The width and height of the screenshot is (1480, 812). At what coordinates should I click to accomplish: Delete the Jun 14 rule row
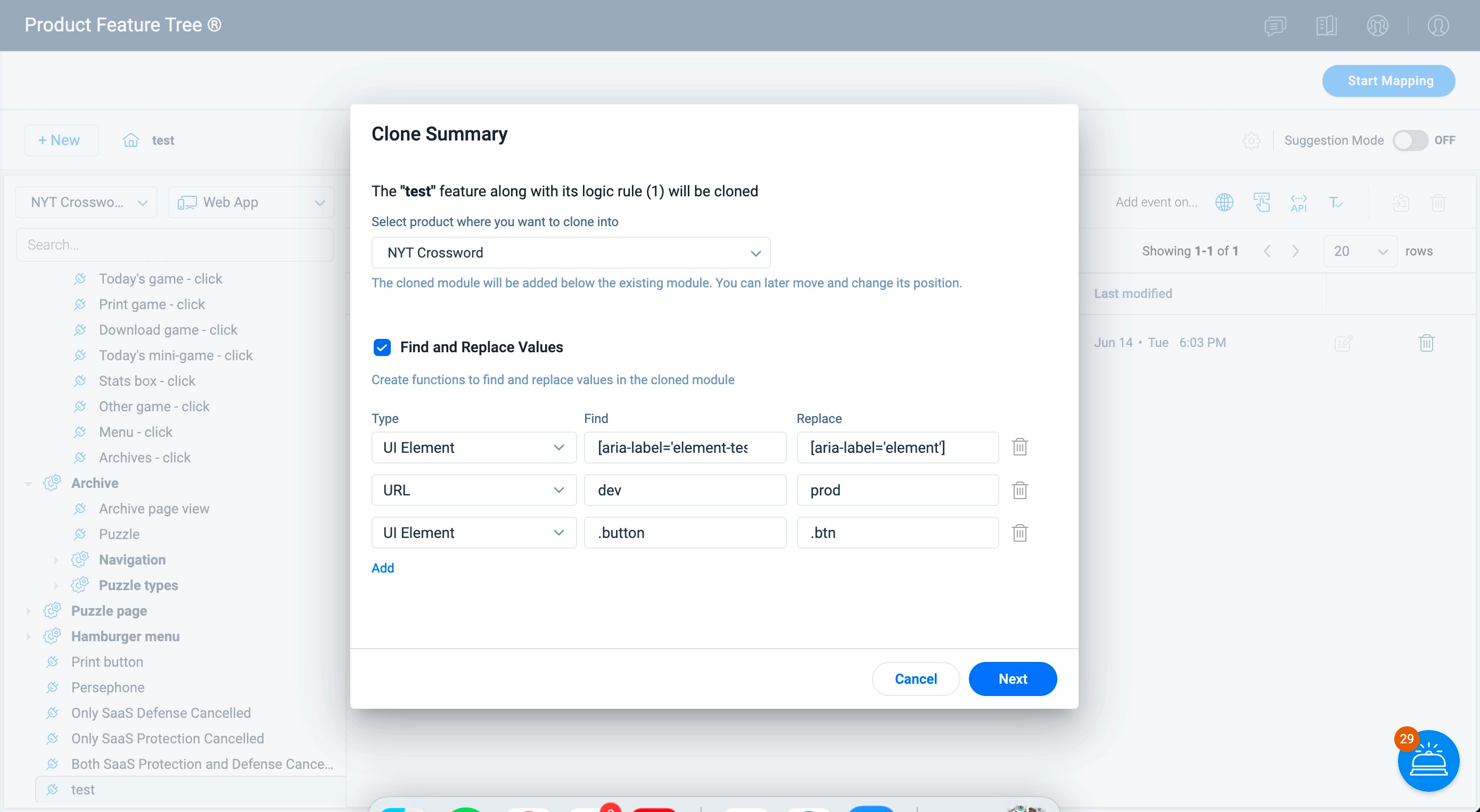point(1427,343)
